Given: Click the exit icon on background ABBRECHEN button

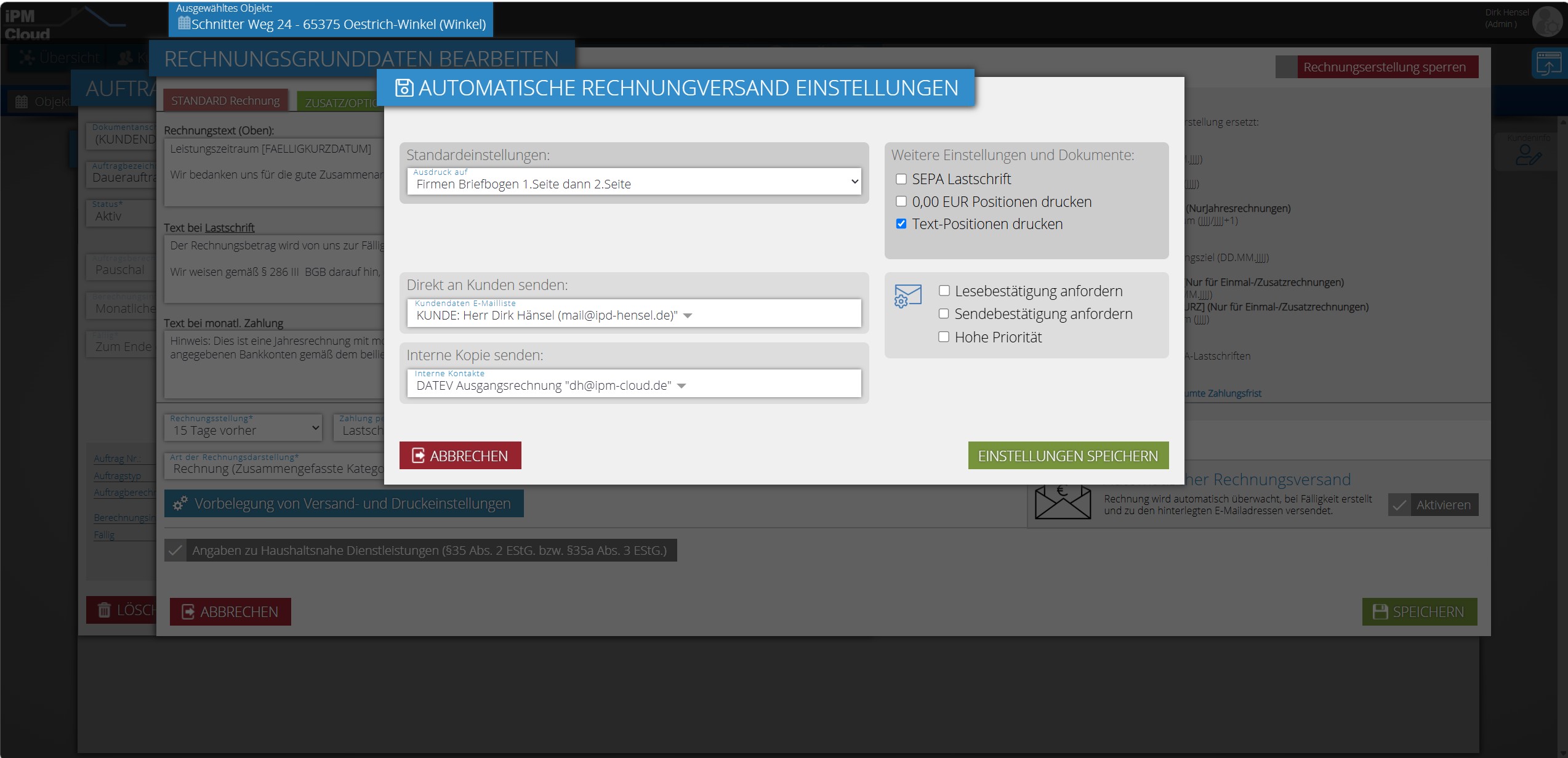Looking at the screenshot, I should click(188, 612).
